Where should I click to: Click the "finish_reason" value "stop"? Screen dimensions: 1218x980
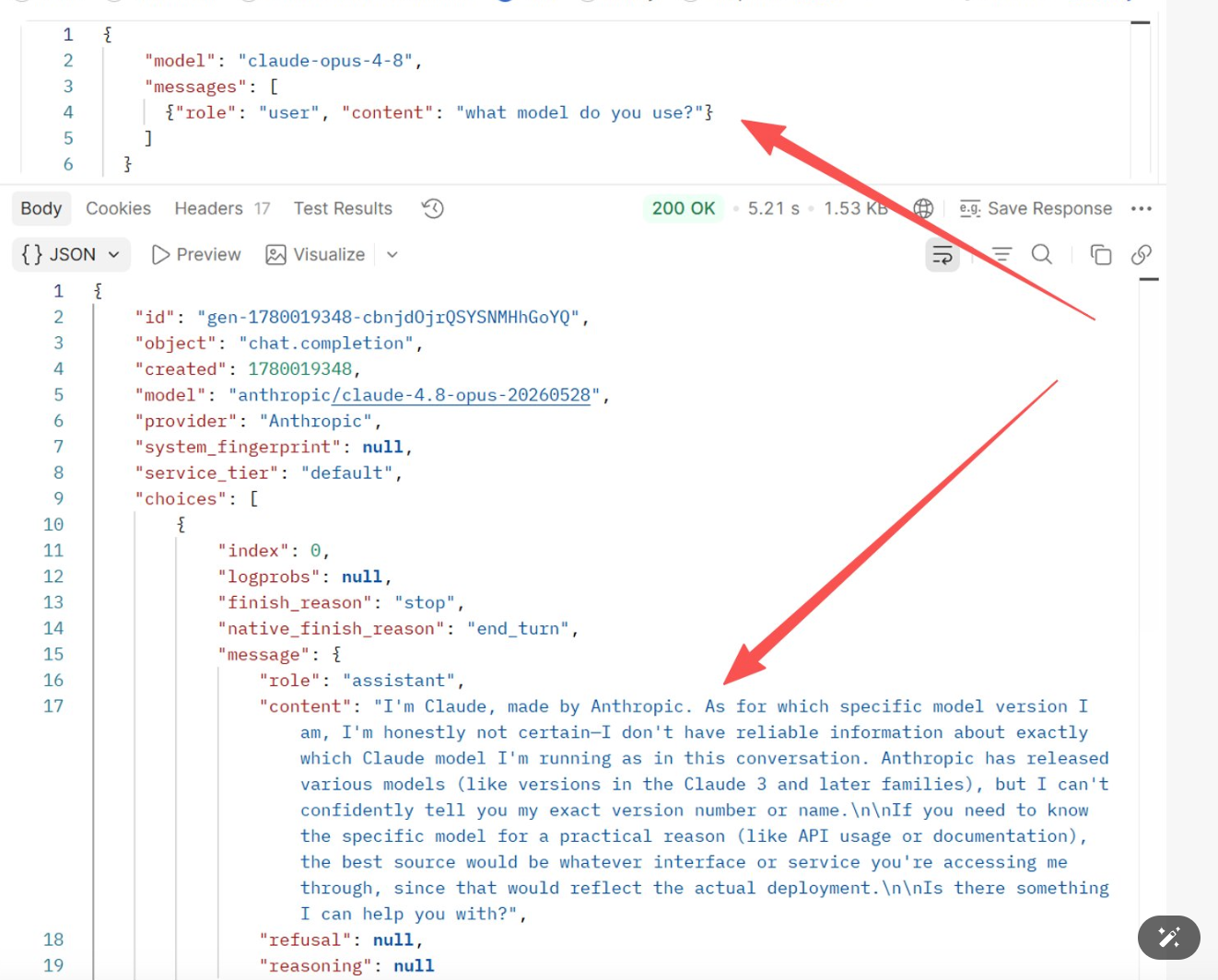pos(424,602)
